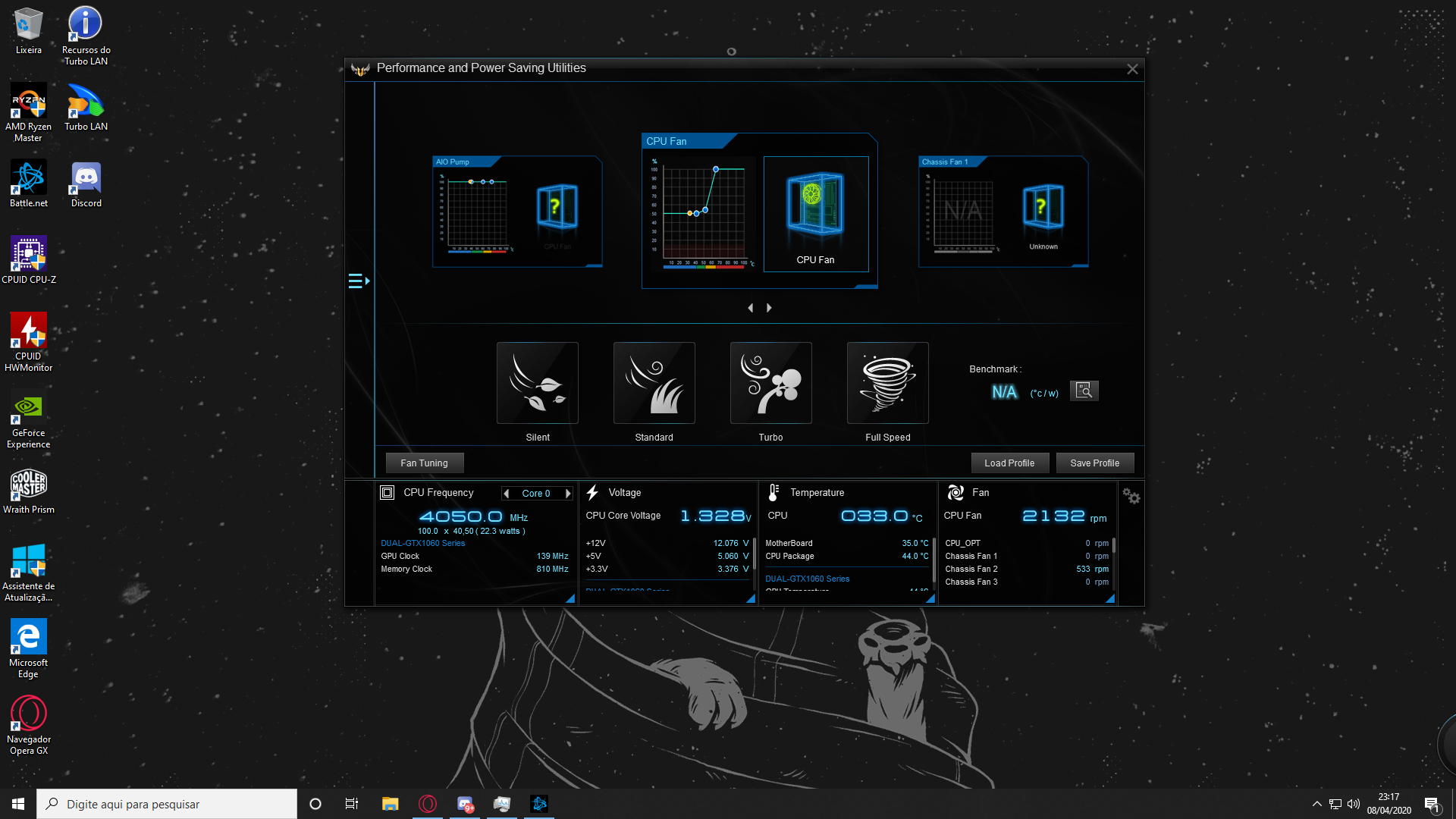The width and height of the screenshot is (1456, 819).
Task: Expand the Fan panel corner arrow
Action: coord(1110,598)
